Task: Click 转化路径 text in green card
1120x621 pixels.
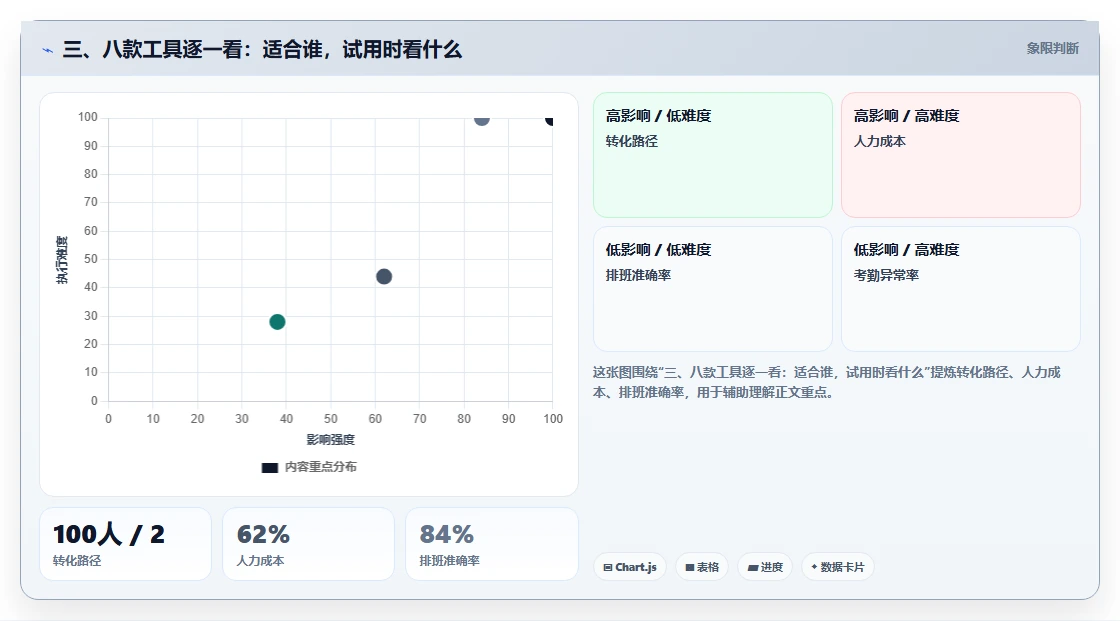Action: 631,141
